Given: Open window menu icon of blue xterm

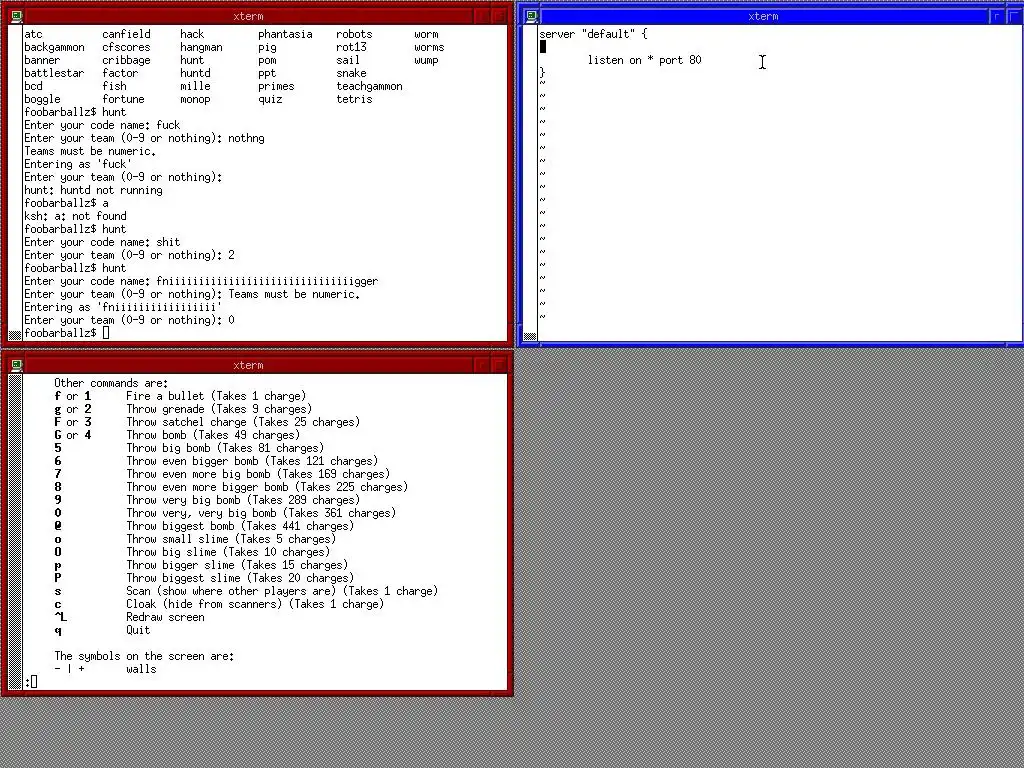Looking at the screenshot, I should pyautogui.click(x=532, y=16).
